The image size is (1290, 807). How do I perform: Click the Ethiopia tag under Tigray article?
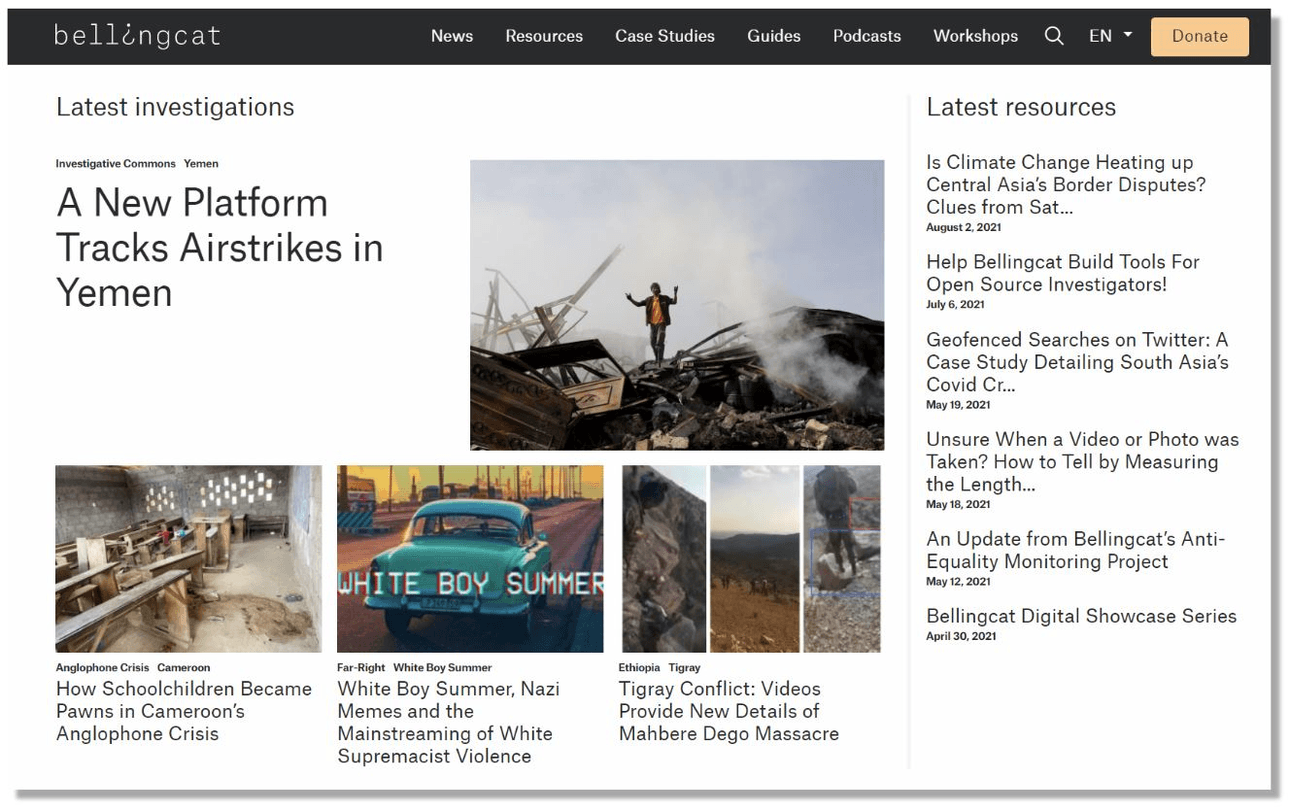pos(639,667)
